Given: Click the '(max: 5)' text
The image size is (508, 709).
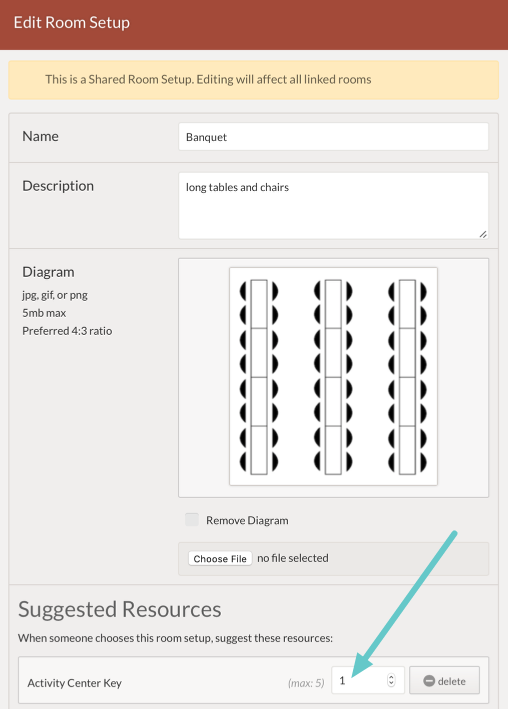Looking at the screenshot, I should 306,683.
